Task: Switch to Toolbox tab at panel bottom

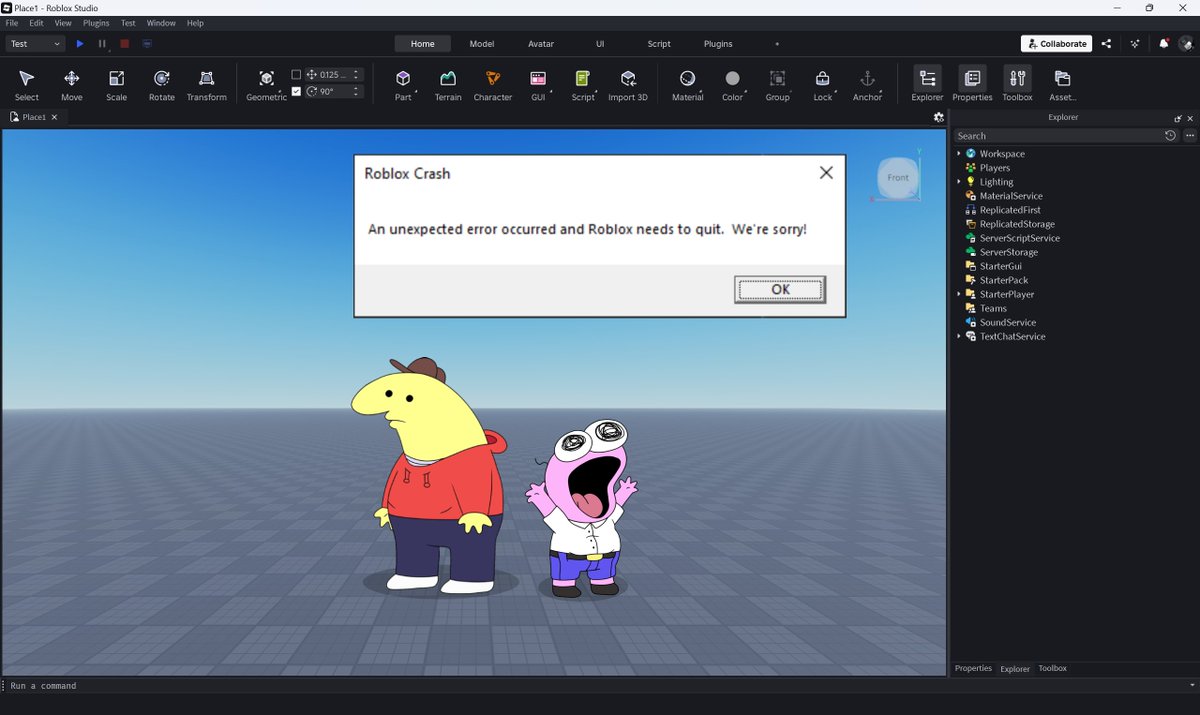Action: pos(1052,668)
